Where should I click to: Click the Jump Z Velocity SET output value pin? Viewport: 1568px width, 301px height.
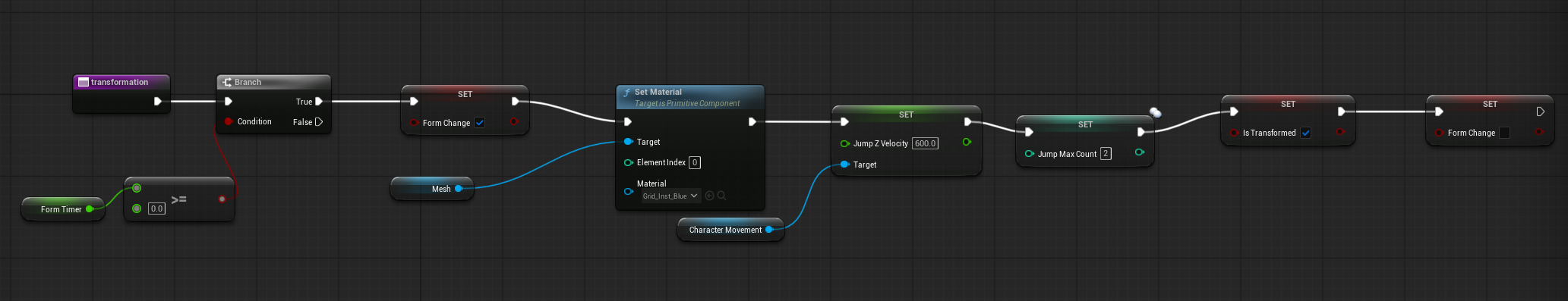pos(967,142)
